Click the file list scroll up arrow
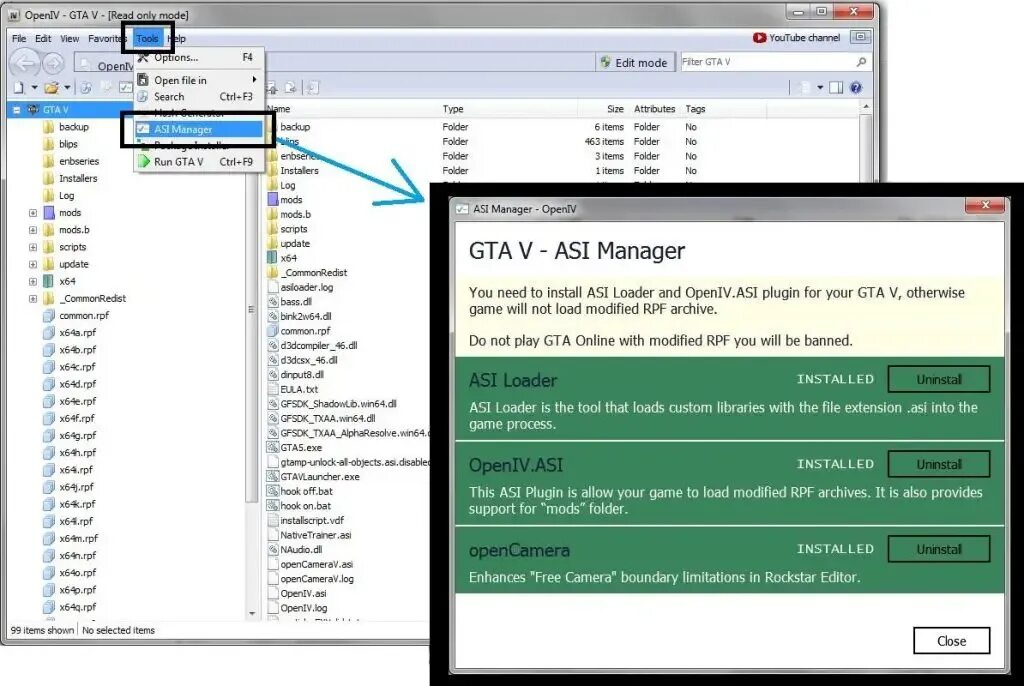 (866, 107)
